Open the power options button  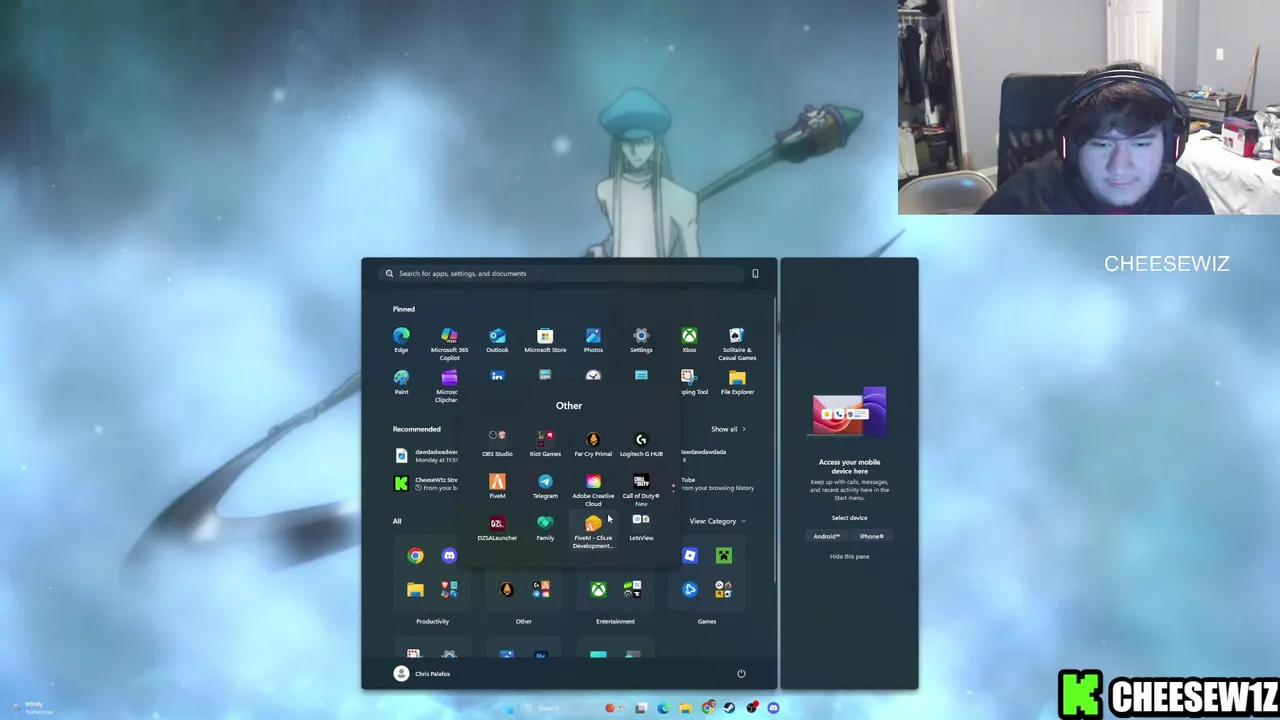coord(741,674)
